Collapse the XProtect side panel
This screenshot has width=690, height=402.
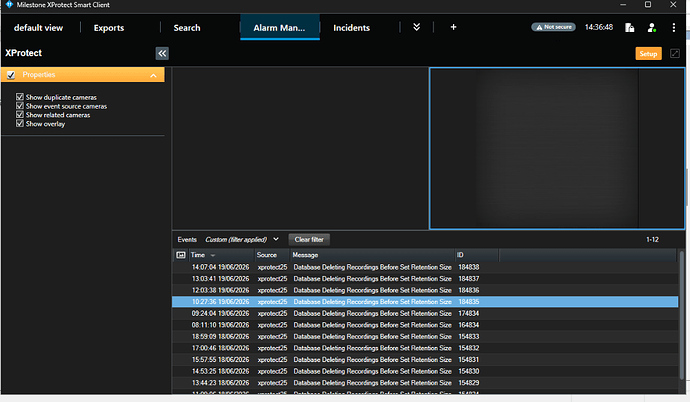coord(162,54)
